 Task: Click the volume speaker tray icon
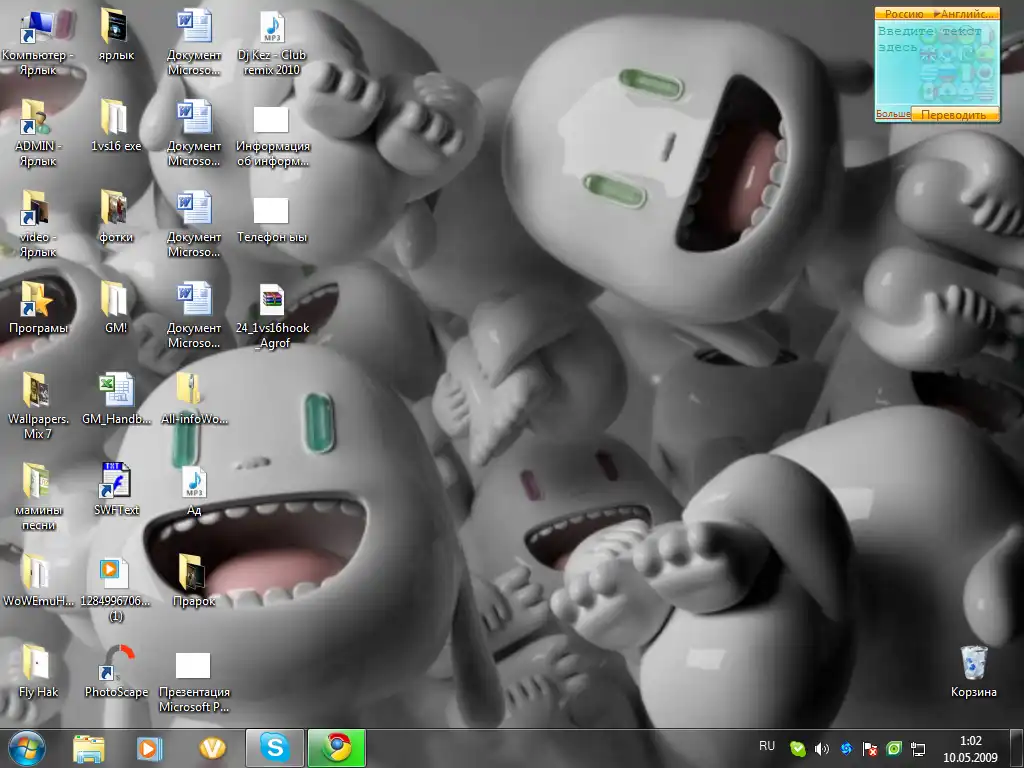[822, 749]
